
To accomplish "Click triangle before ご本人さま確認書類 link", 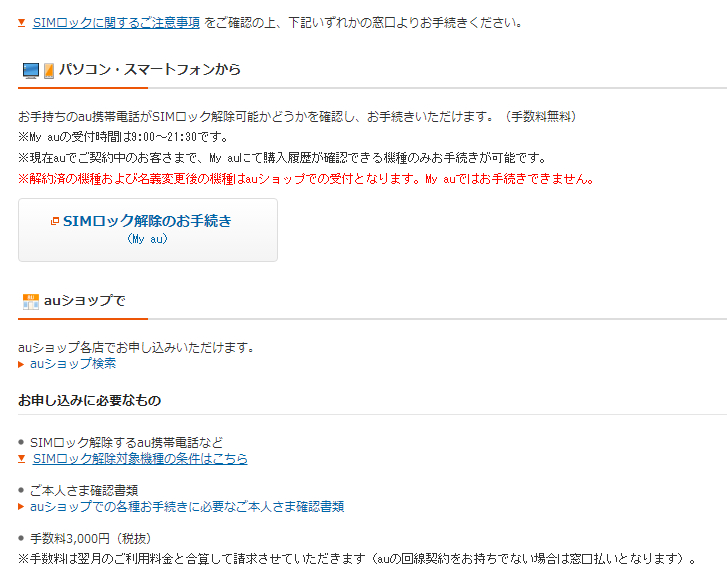I will (21, 507).
